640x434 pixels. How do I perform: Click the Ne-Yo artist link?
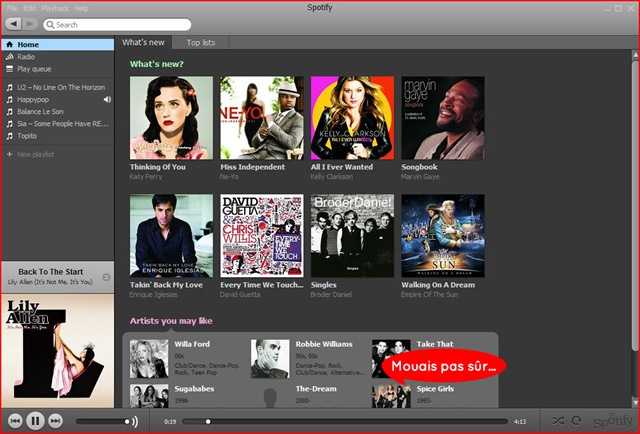pos(229,177)
